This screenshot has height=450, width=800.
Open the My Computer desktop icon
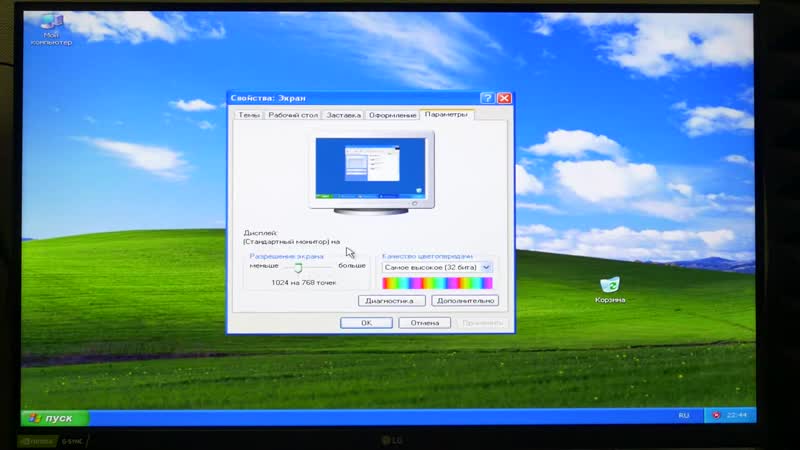click(51, 30)
